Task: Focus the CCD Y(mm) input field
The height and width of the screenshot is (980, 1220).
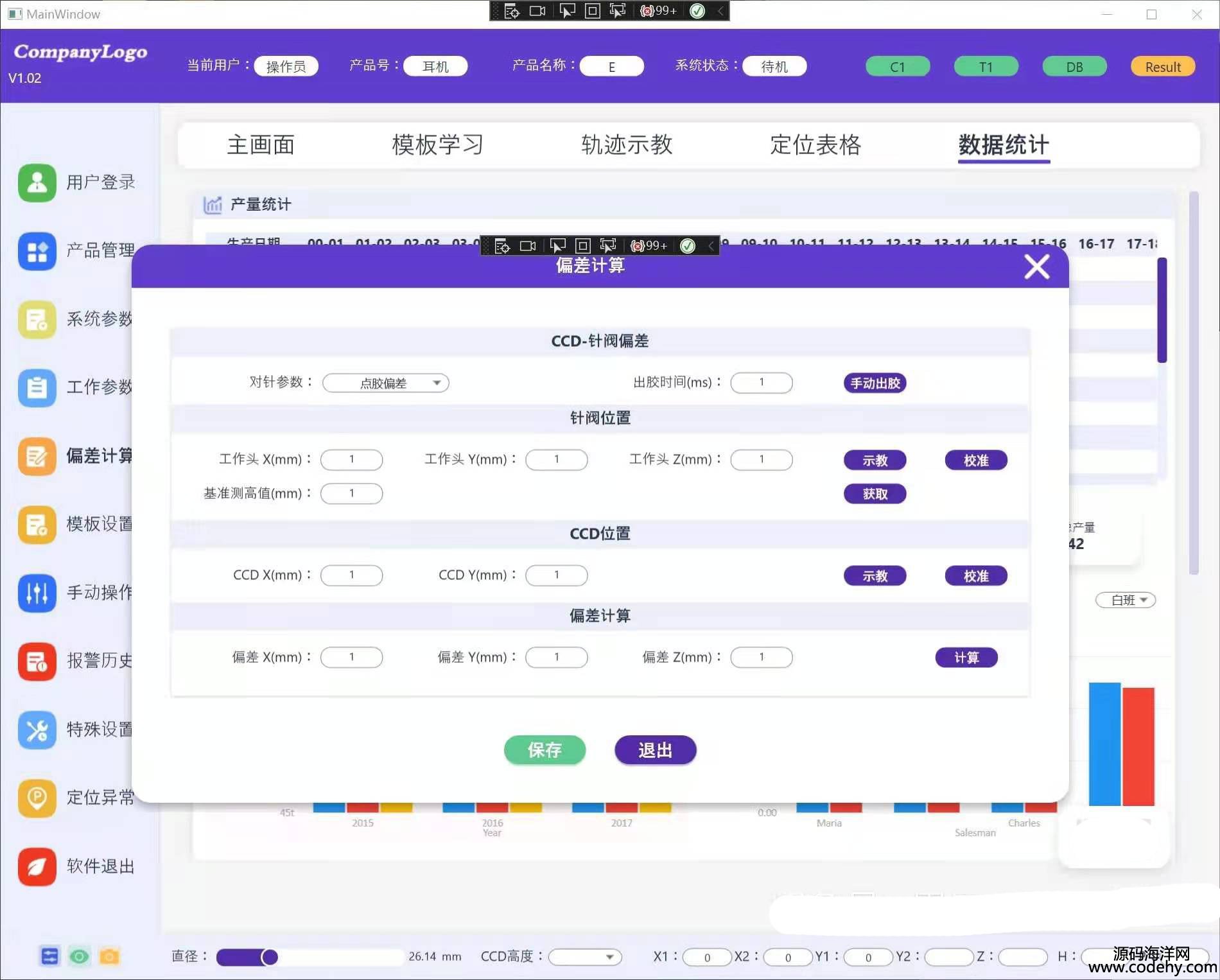Action: [557, 575]
